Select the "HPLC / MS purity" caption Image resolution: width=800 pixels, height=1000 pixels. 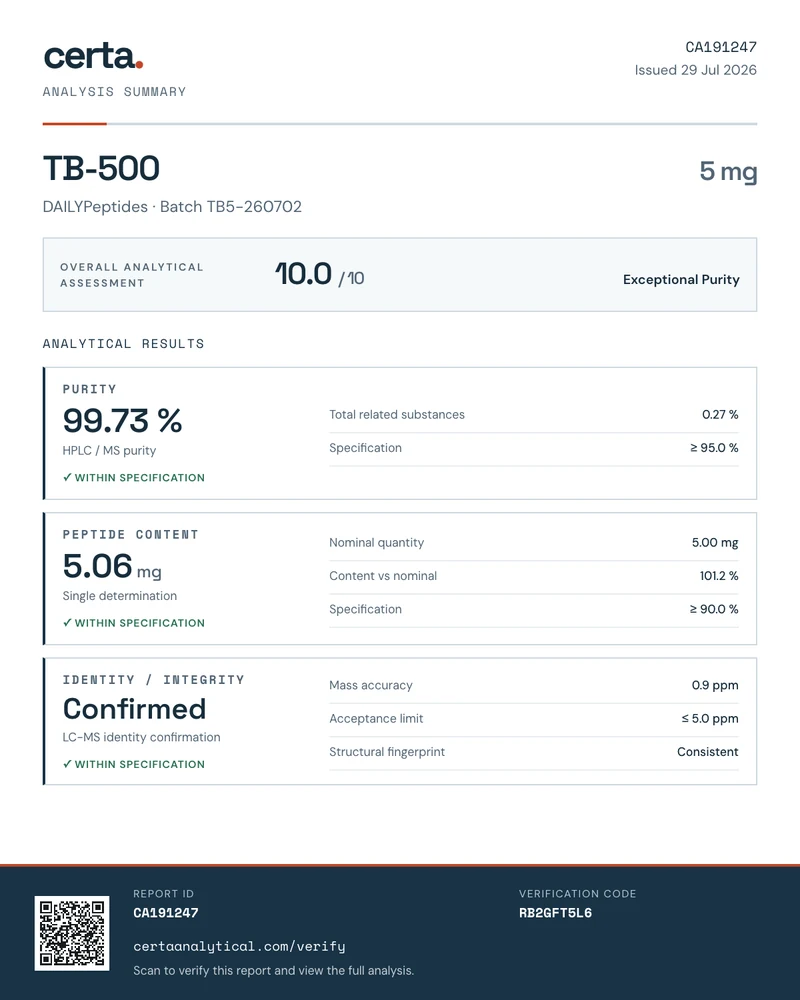click(x=109, y=450)
